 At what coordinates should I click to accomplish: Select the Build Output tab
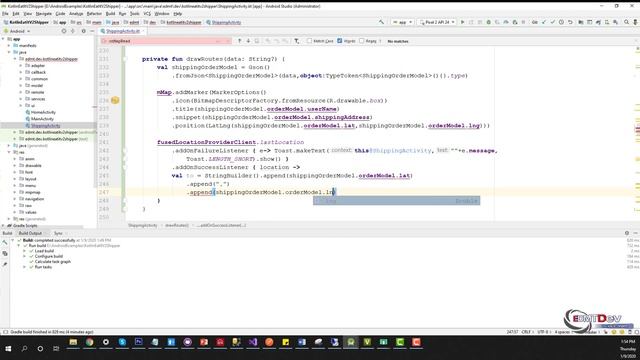[x=30, y=233]
